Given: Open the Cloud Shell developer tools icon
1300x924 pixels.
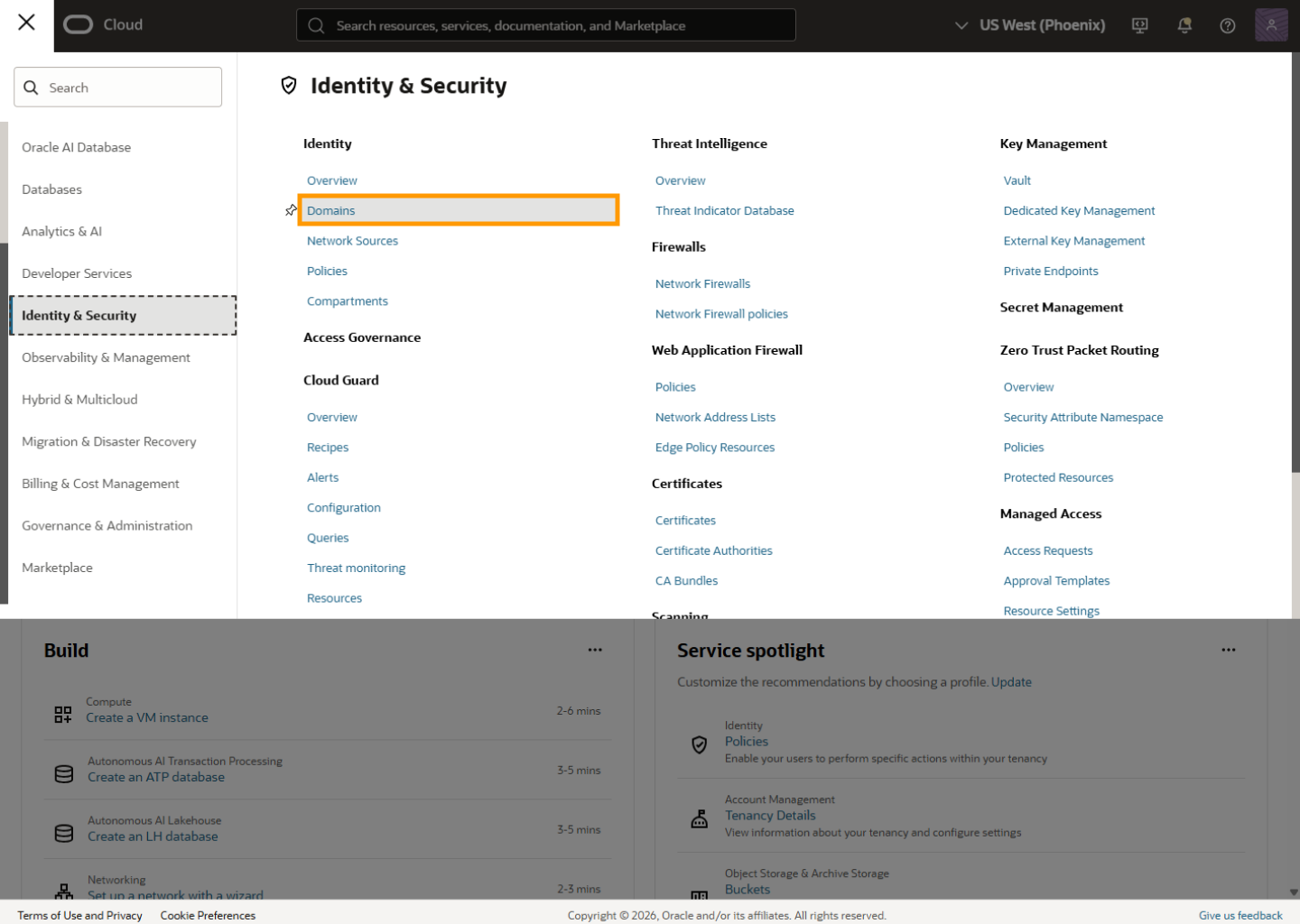Looking at the screenshot, I should 1140,25.
